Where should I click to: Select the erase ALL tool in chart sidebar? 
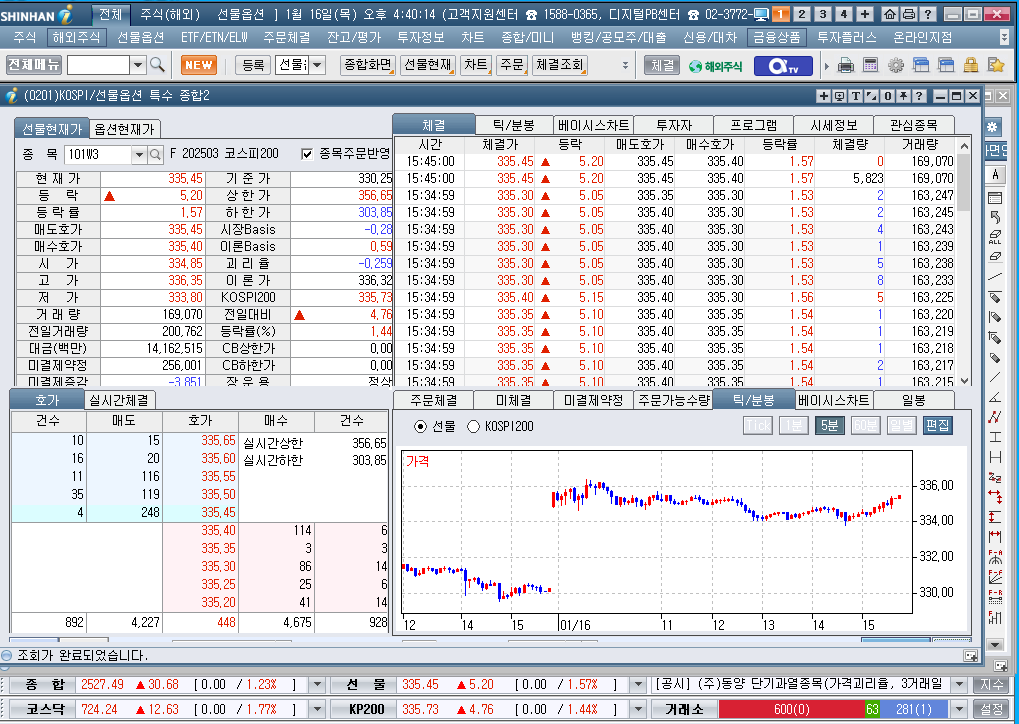coord(995,237)
